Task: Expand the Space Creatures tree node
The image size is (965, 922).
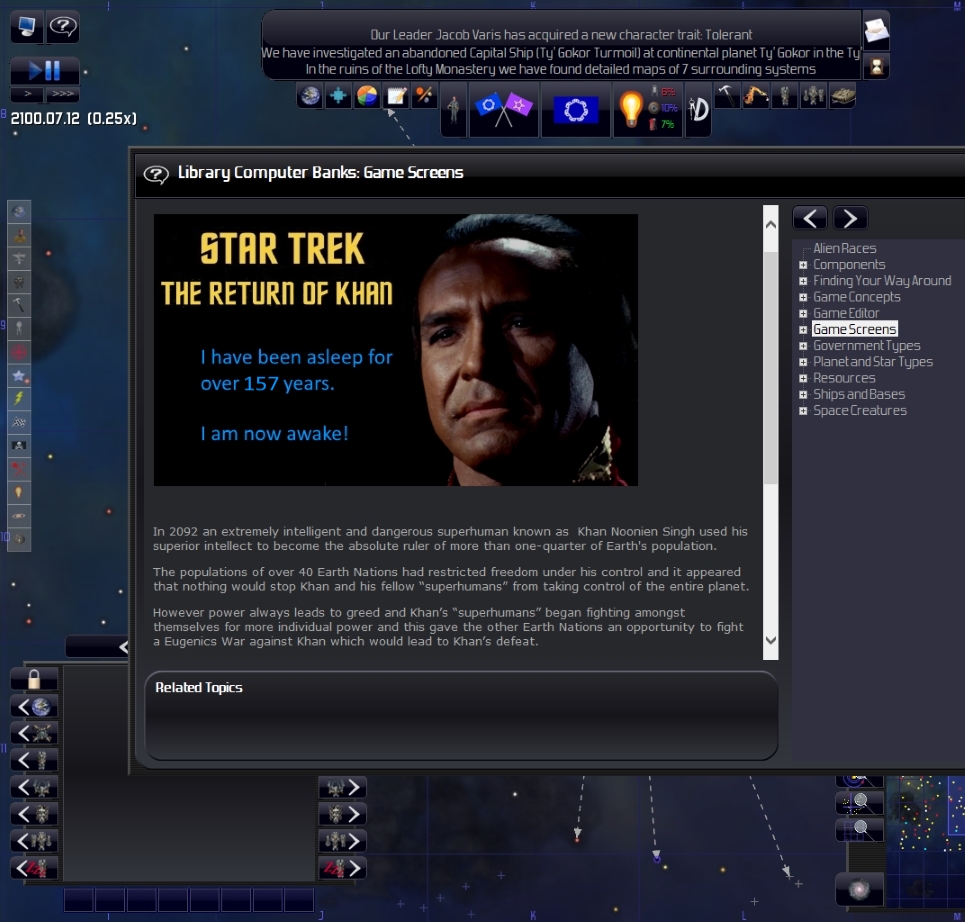Action: tap(803, 411)
